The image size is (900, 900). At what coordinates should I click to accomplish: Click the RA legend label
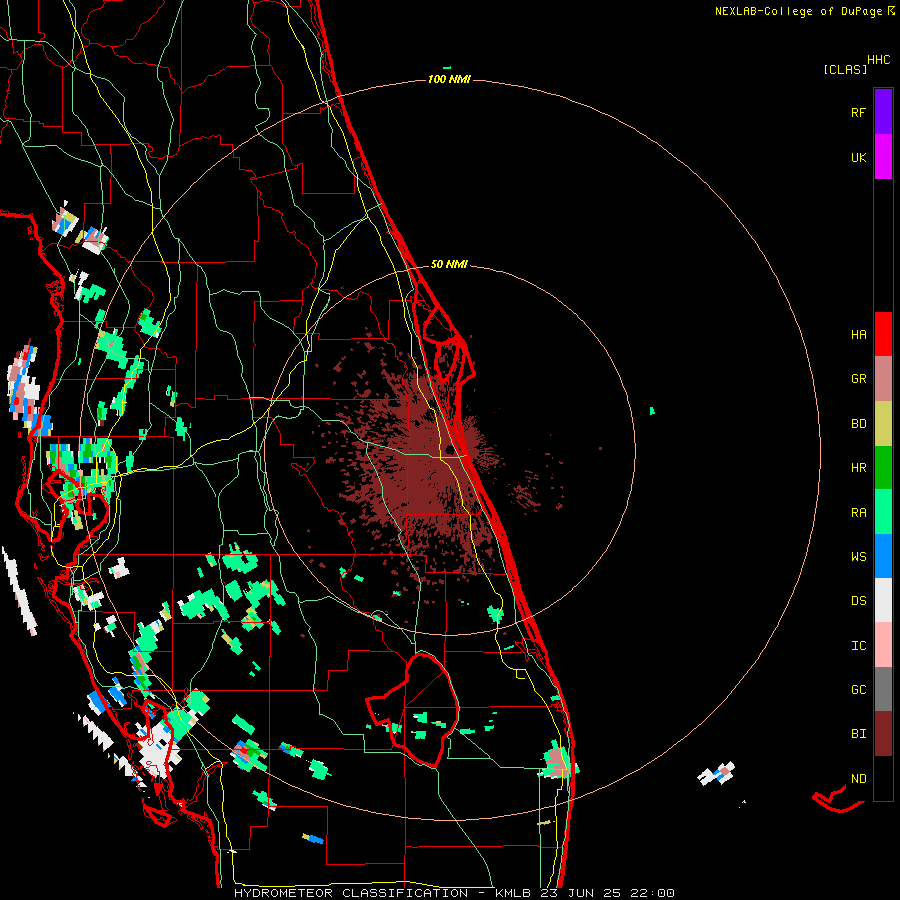tap(858, 513)
